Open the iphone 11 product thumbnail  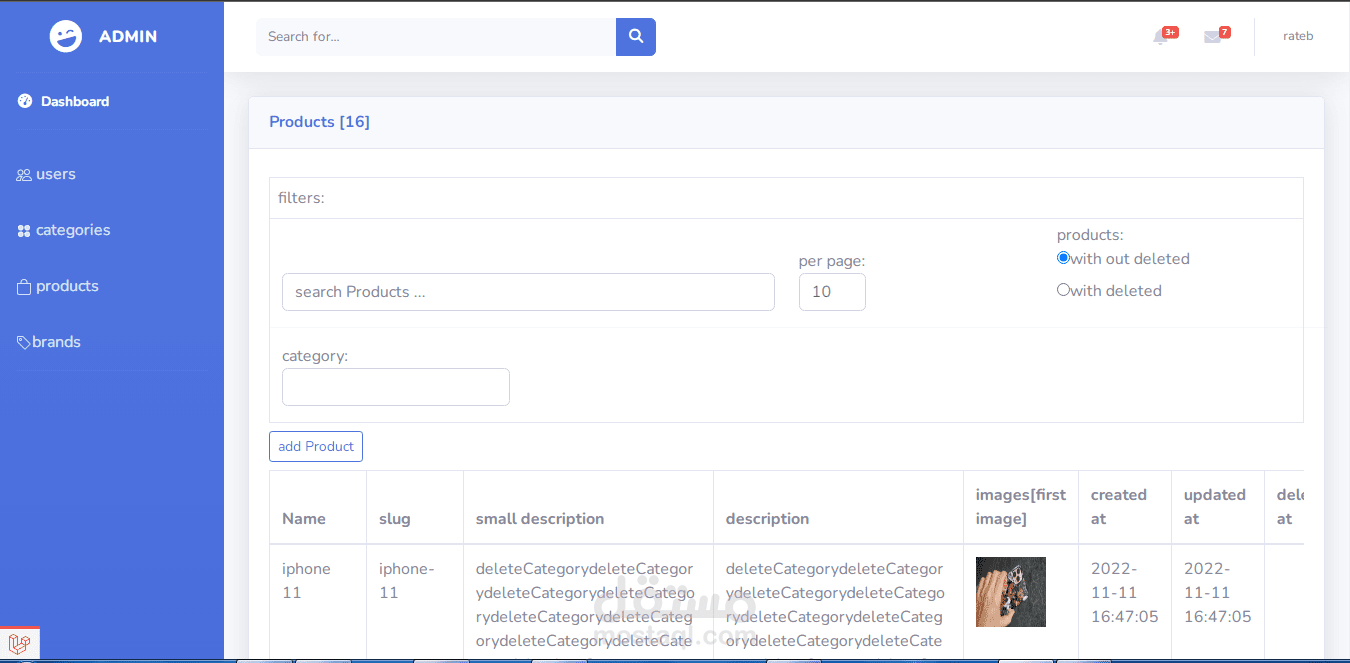coord(1011,592)
